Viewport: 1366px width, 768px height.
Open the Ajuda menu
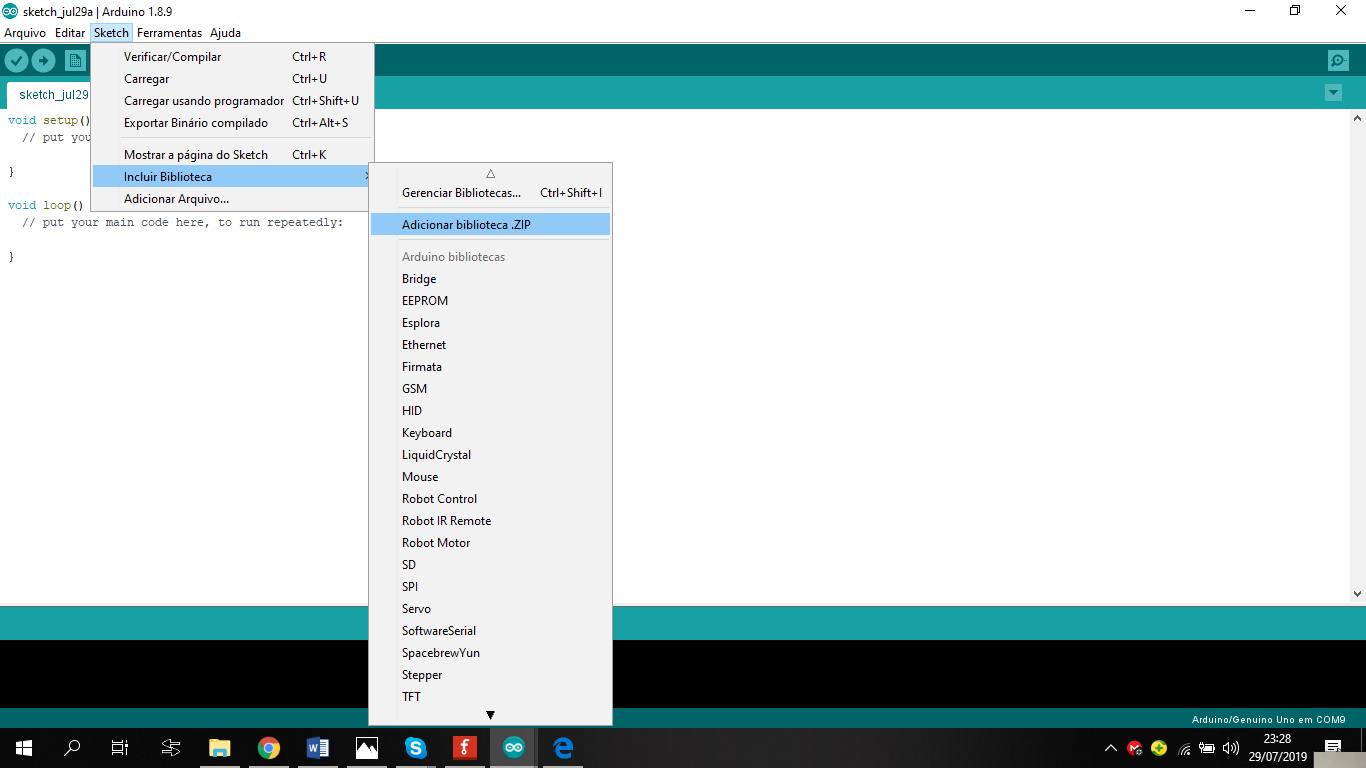click(225, 33)
